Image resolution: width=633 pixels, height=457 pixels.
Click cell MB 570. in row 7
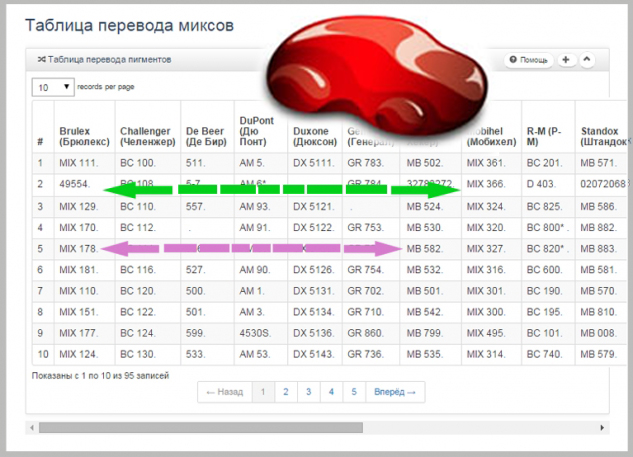[x=599, y=291]
